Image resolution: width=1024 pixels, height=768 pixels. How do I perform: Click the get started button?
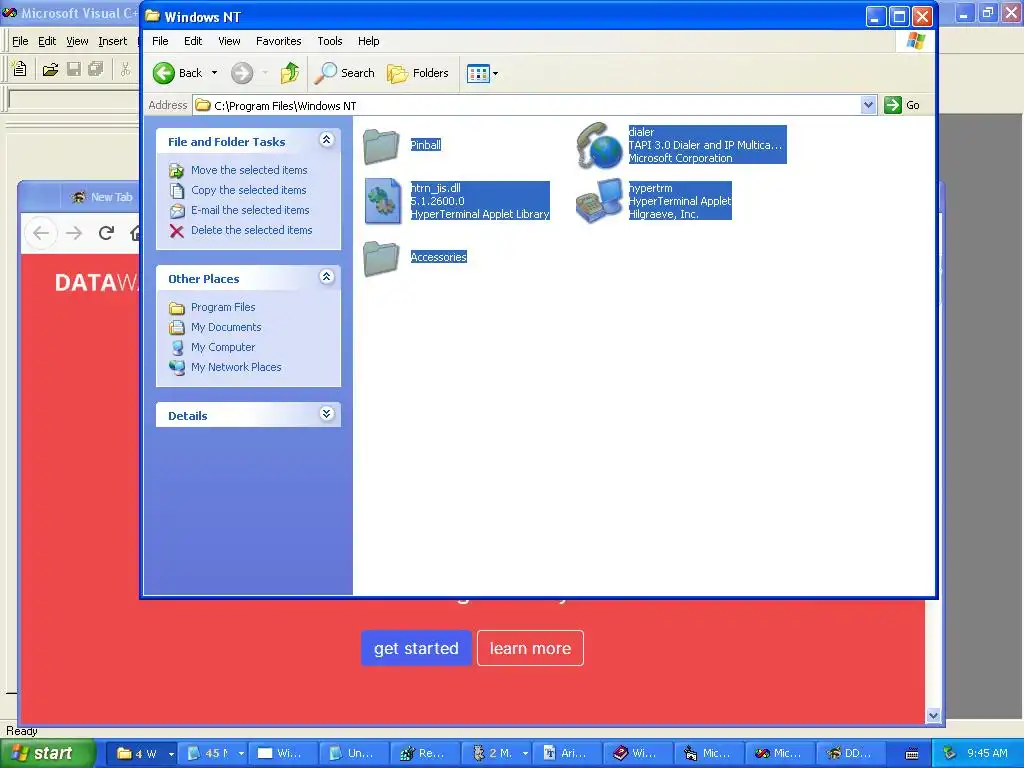tap(416, 648)
